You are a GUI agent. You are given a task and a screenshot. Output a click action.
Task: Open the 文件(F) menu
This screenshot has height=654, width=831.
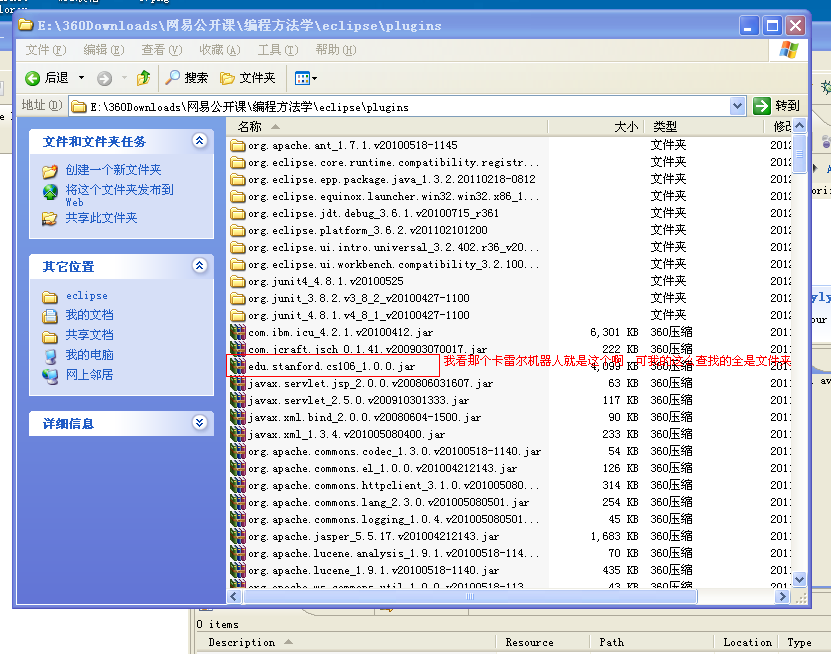tap(46, 50)
